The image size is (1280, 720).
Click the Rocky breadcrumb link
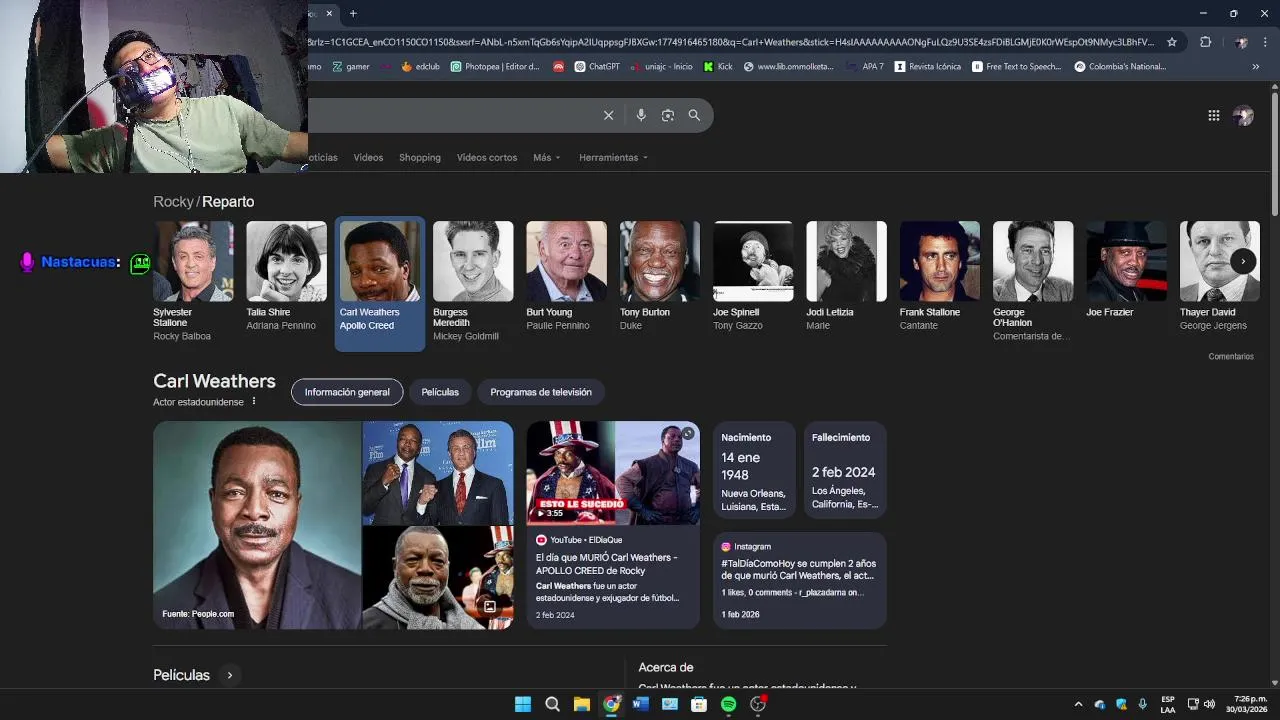[x=173, y=202]
